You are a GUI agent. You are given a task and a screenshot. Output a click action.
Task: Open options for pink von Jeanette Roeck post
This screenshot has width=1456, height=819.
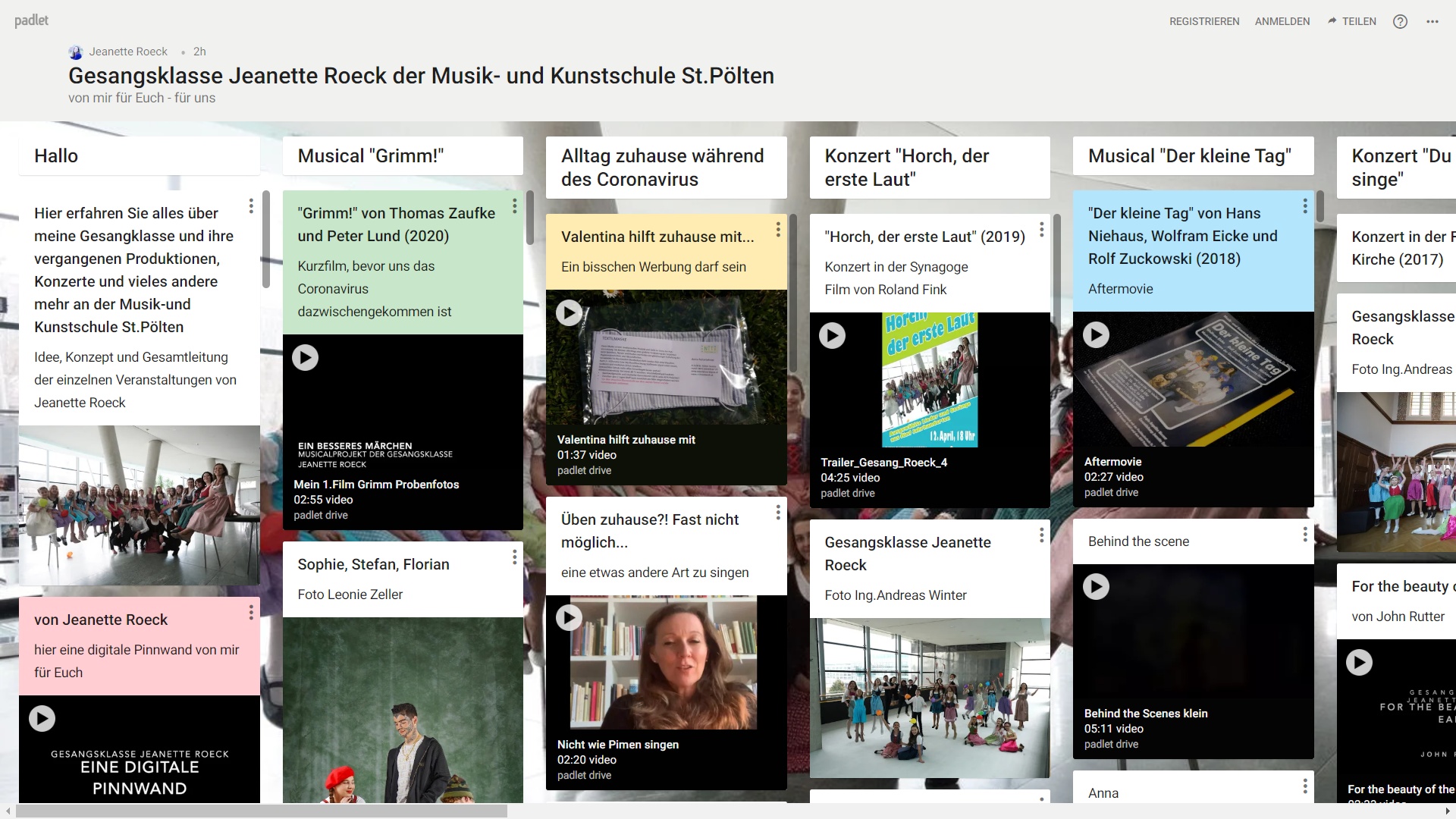(251, 613)
